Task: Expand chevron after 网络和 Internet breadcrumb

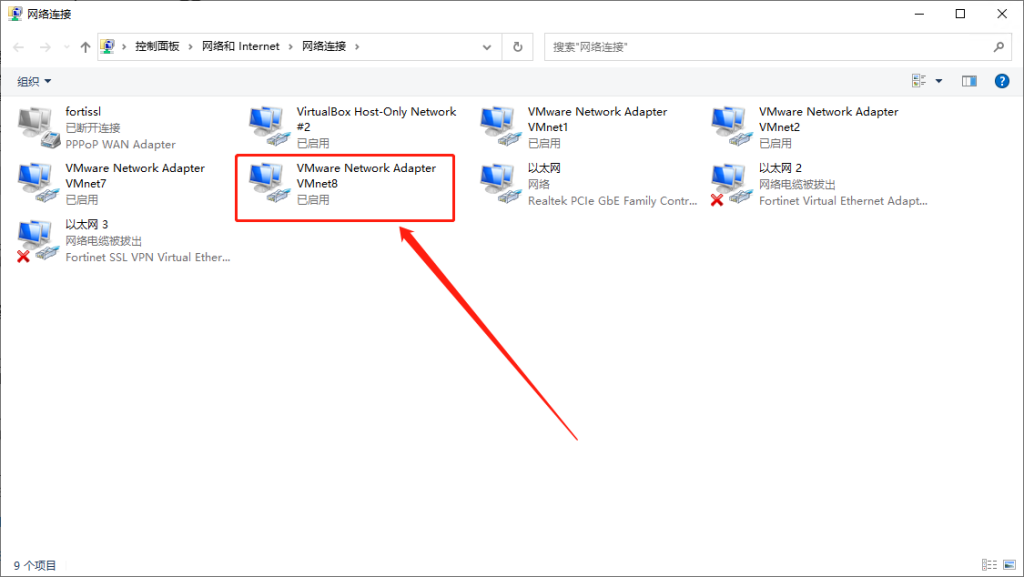Action: pos(291,47)
